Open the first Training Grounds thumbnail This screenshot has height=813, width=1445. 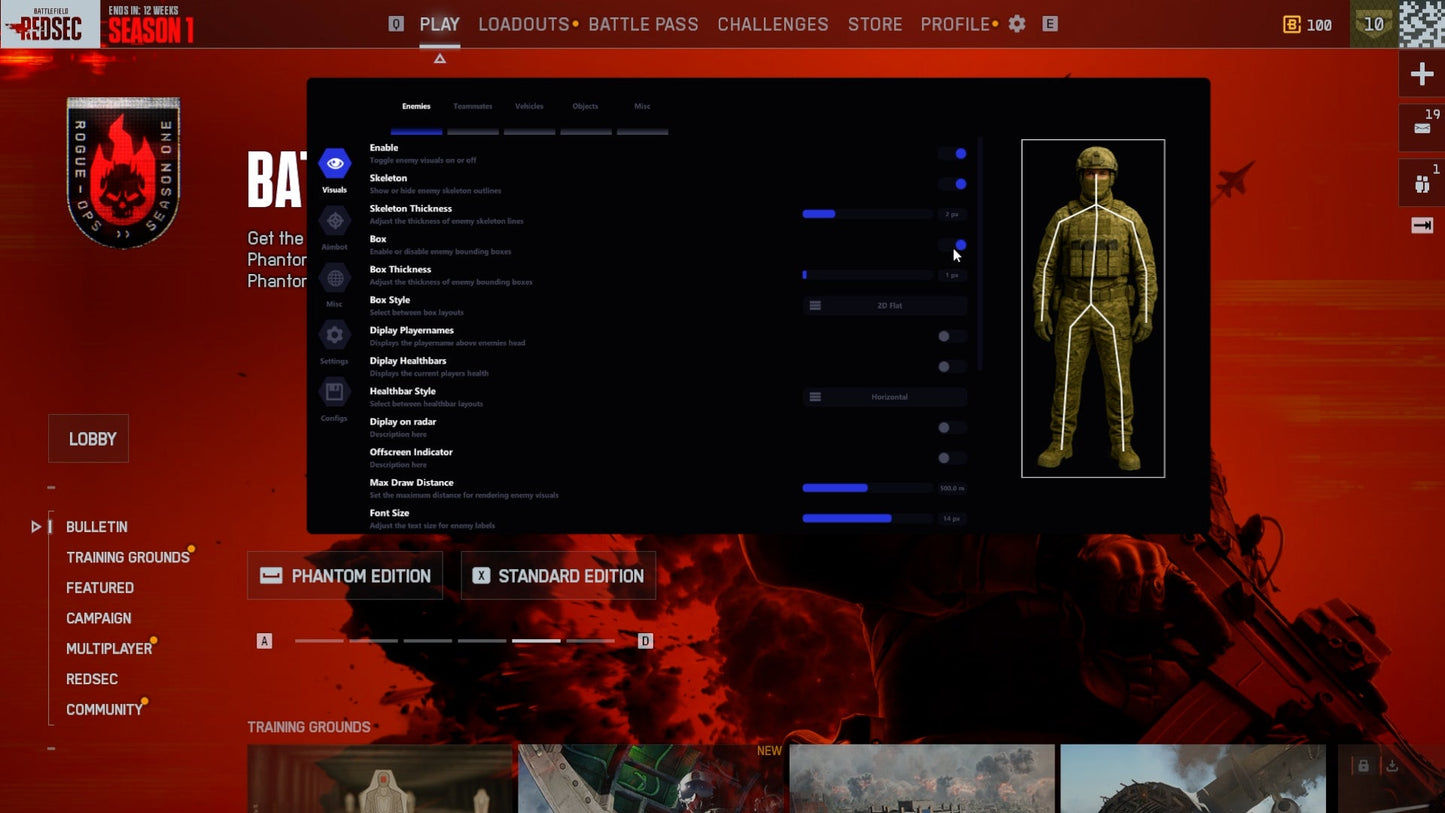coord(379,778)
